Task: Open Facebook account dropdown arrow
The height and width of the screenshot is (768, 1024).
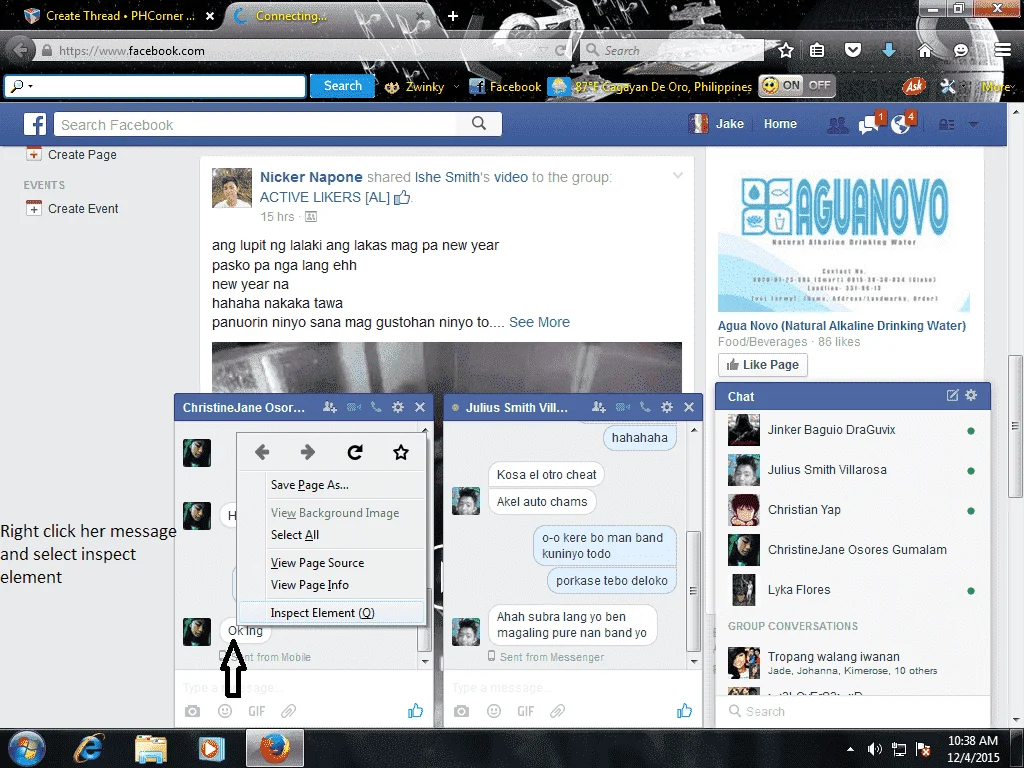Action: (x=973, y=124)
